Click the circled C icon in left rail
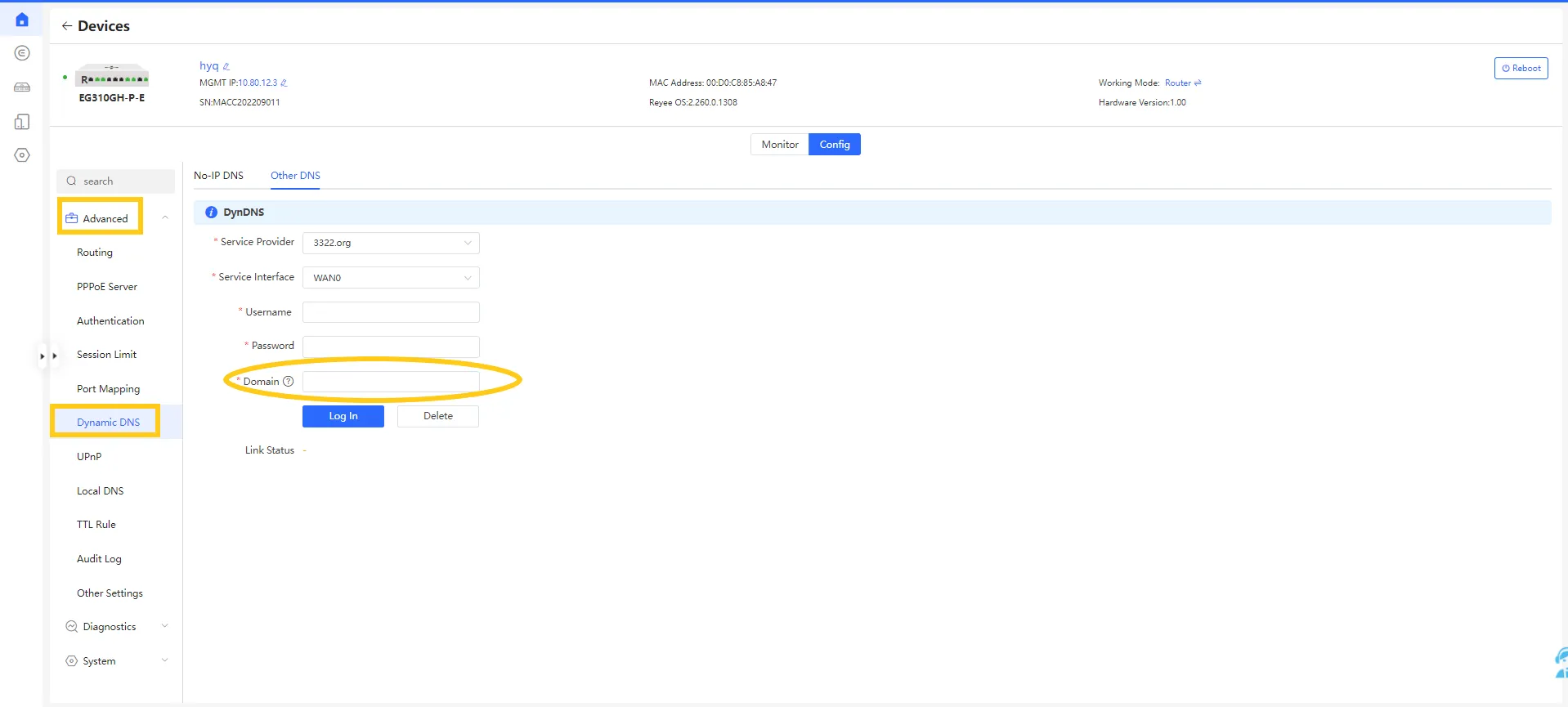The width and height of the screenshot is (1568, 707). [x=22, y=53]
